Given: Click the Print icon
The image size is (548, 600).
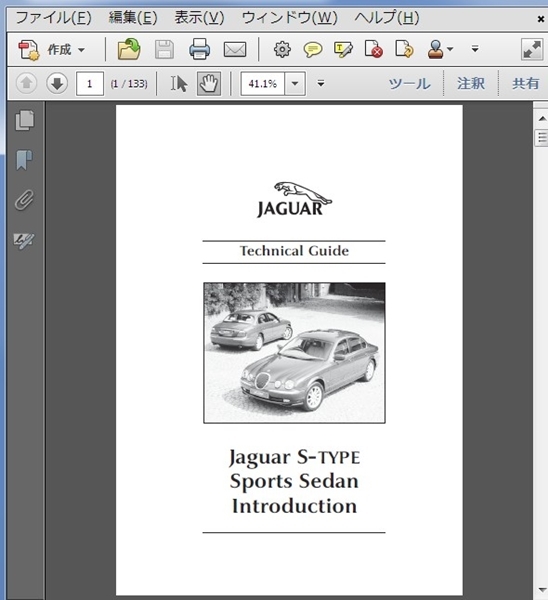Looking at the screenshot, I should (x=199, y=49).
